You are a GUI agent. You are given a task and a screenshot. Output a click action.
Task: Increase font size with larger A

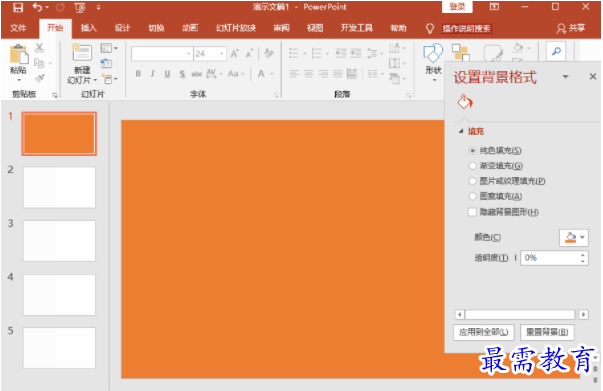[x=235, y=54]
